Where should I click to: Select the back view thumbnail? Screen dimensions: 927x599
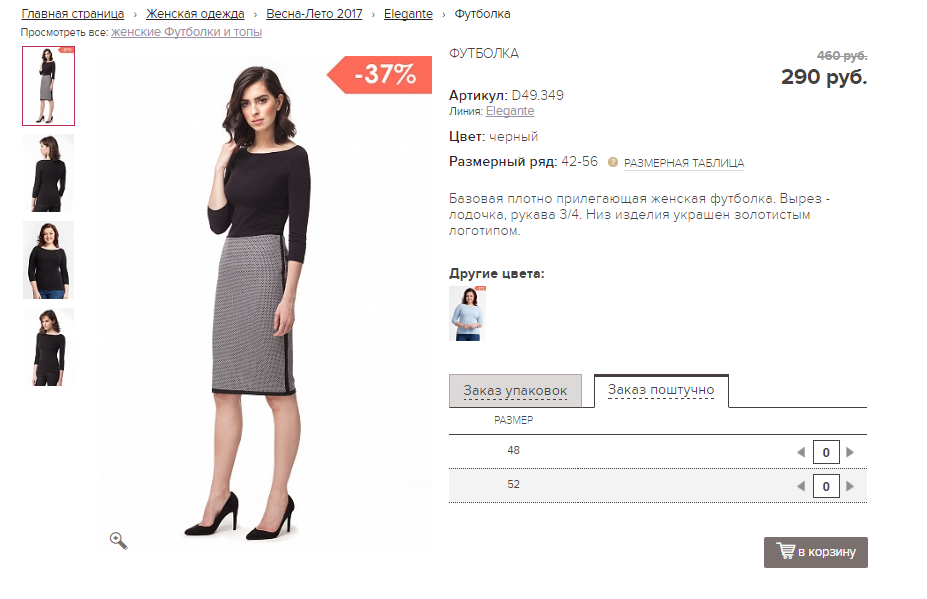point(48,173)
